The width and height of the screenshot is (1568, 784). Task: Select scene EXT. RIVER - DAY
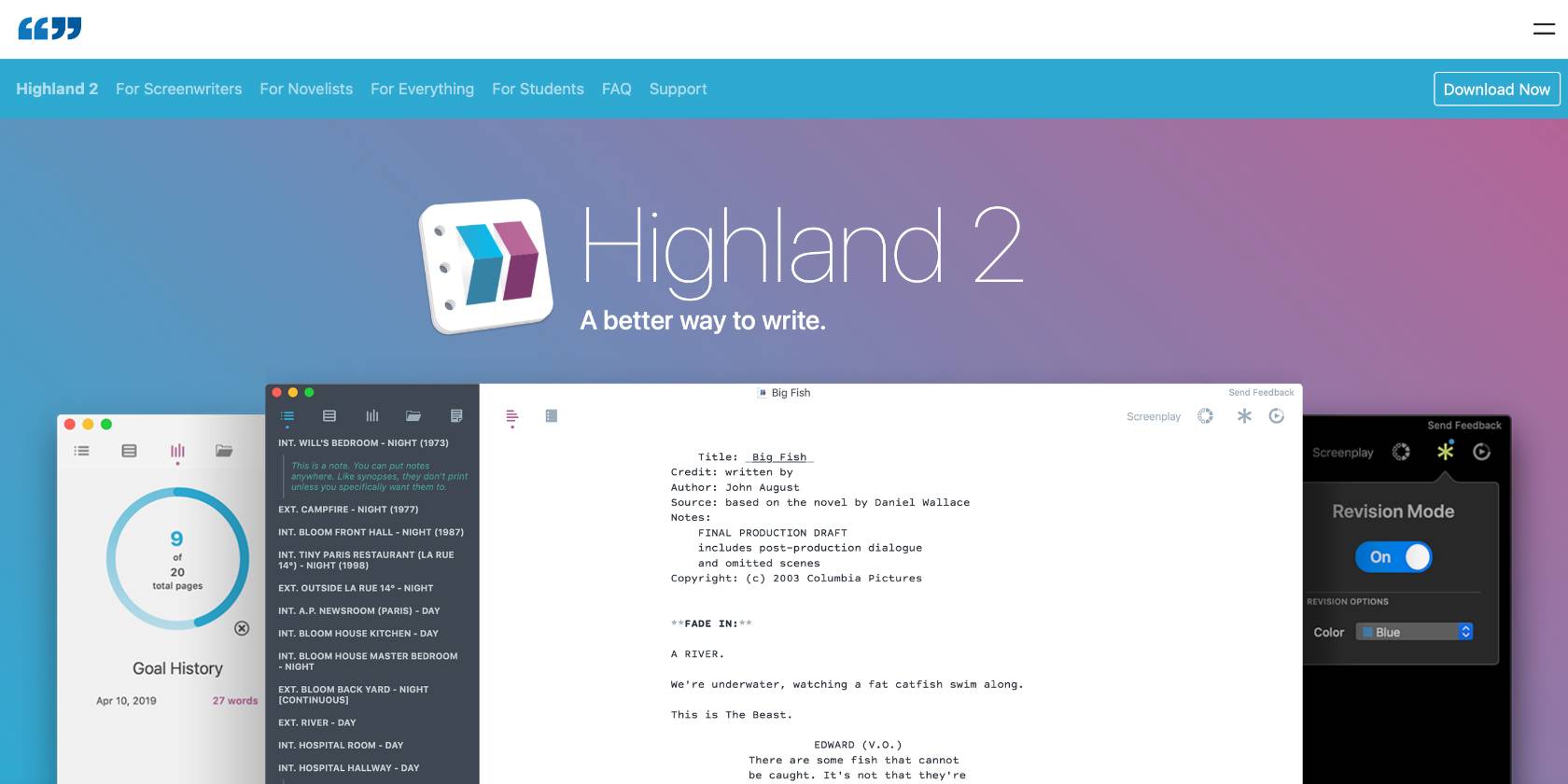click(x=316, y=722)
